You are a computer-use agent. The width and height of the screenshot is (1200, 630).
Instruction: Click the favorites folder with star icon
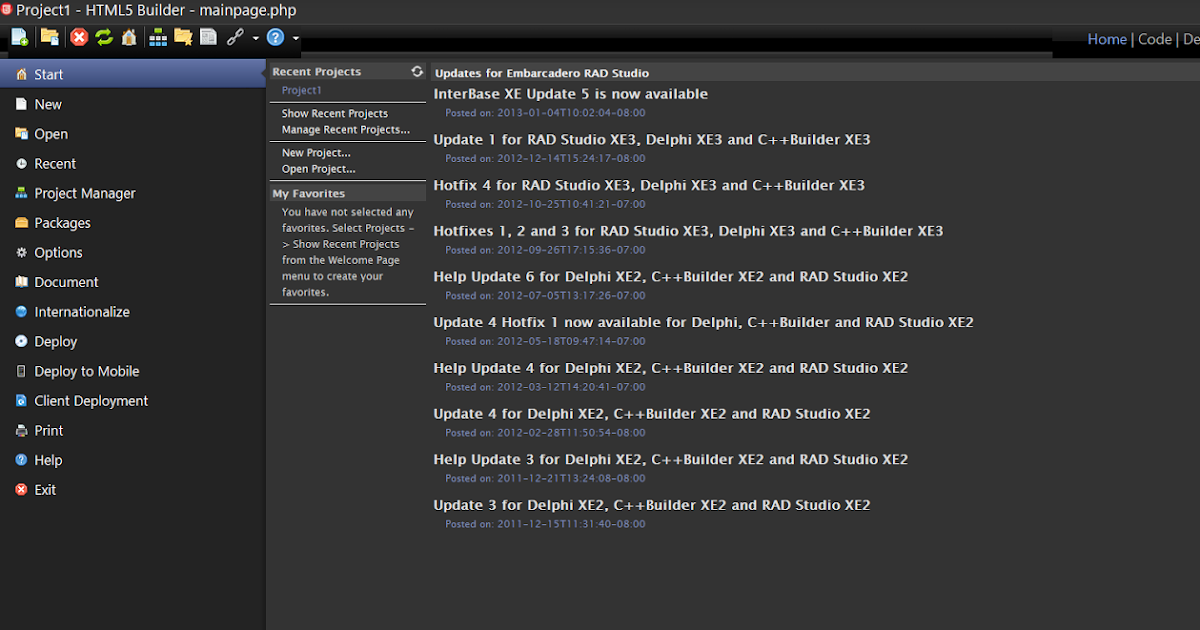[183, 38]
